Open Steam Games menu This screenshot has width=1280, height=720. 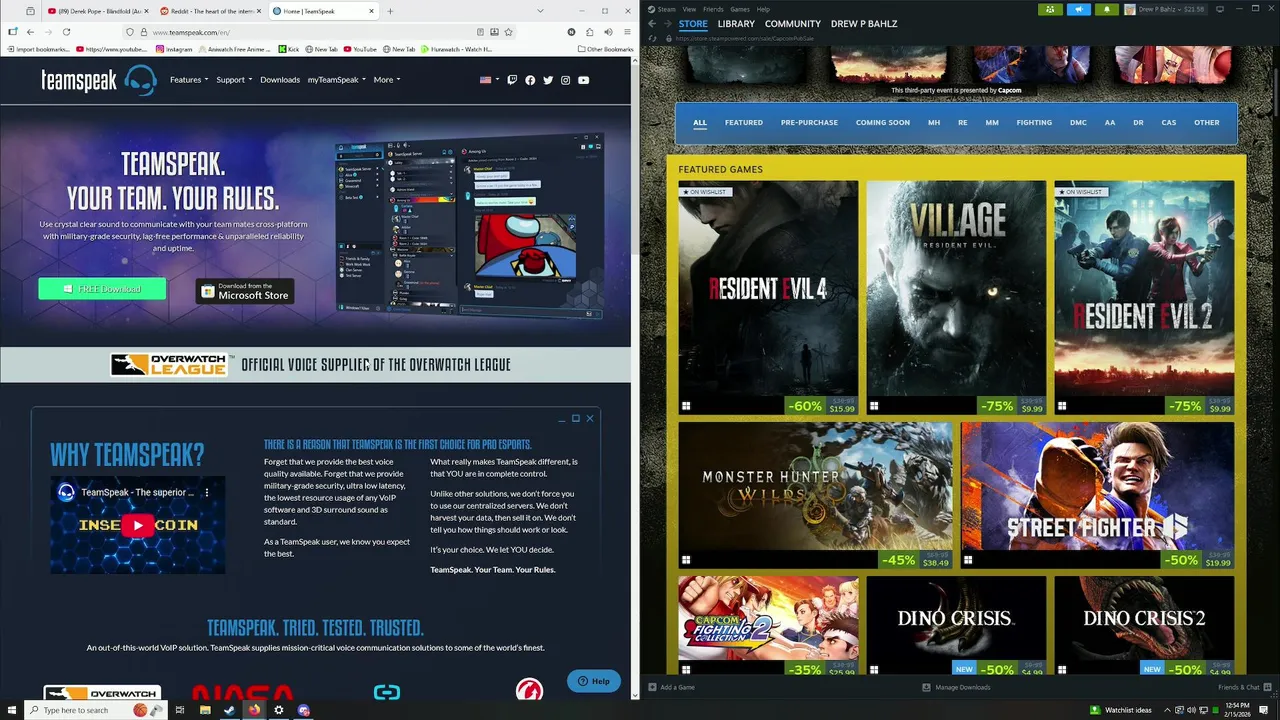pos(740,9)
